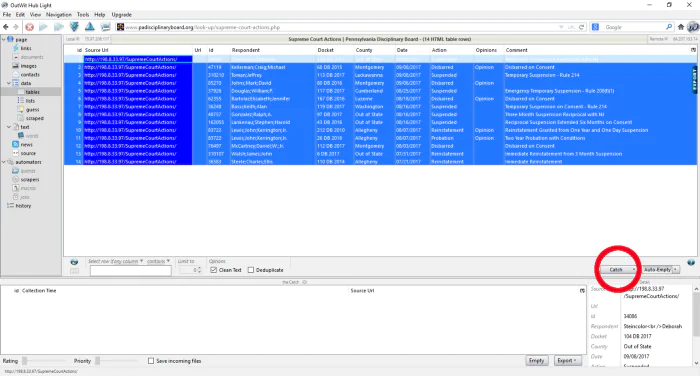Click the Auto-Empty button
This screenshot has width=700, height=376.
(658, 270)
